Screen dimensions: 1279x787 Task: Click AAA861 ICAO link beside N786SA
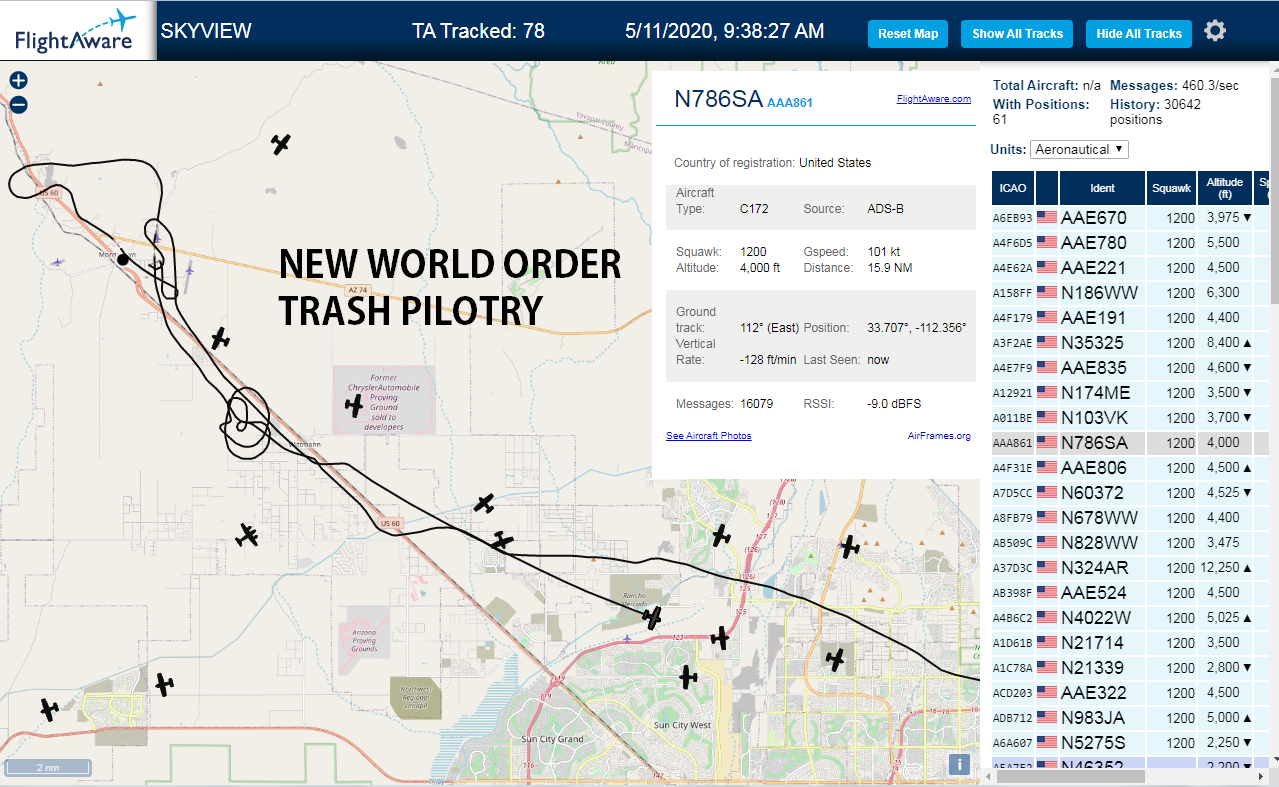(790, 102)
